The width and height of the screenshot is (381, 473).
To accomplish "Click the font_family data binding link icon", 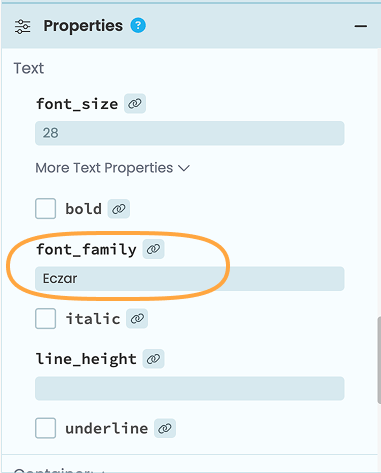I will coord(153,249).
